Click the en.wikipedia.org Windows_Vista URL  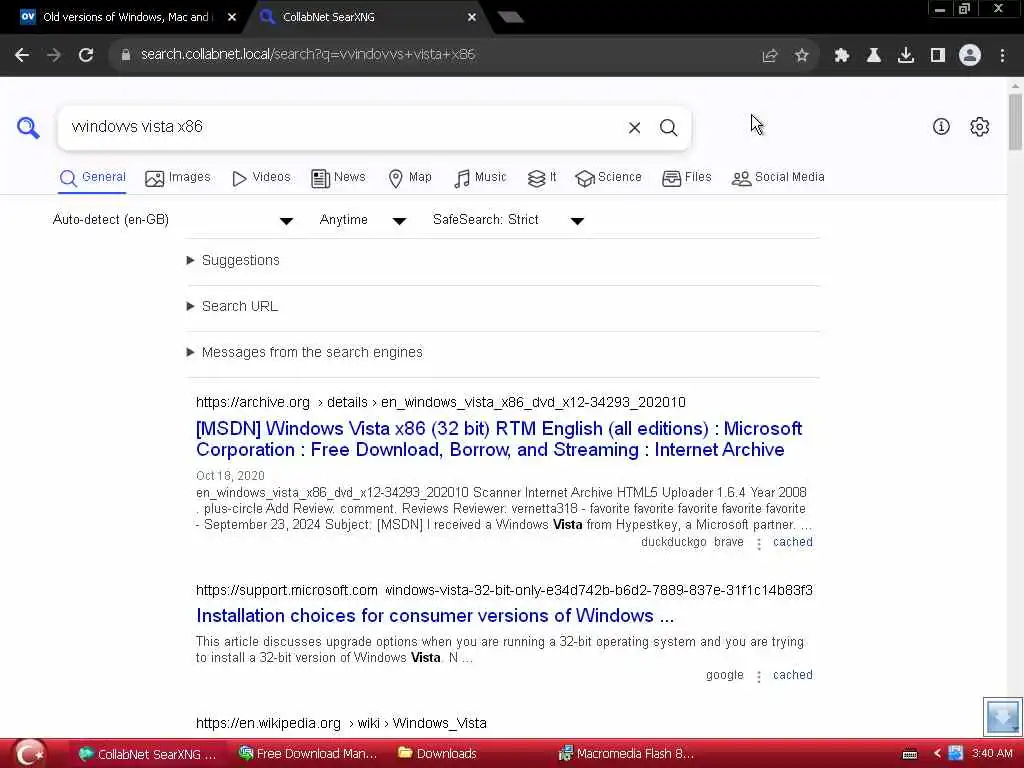(341, 724)
